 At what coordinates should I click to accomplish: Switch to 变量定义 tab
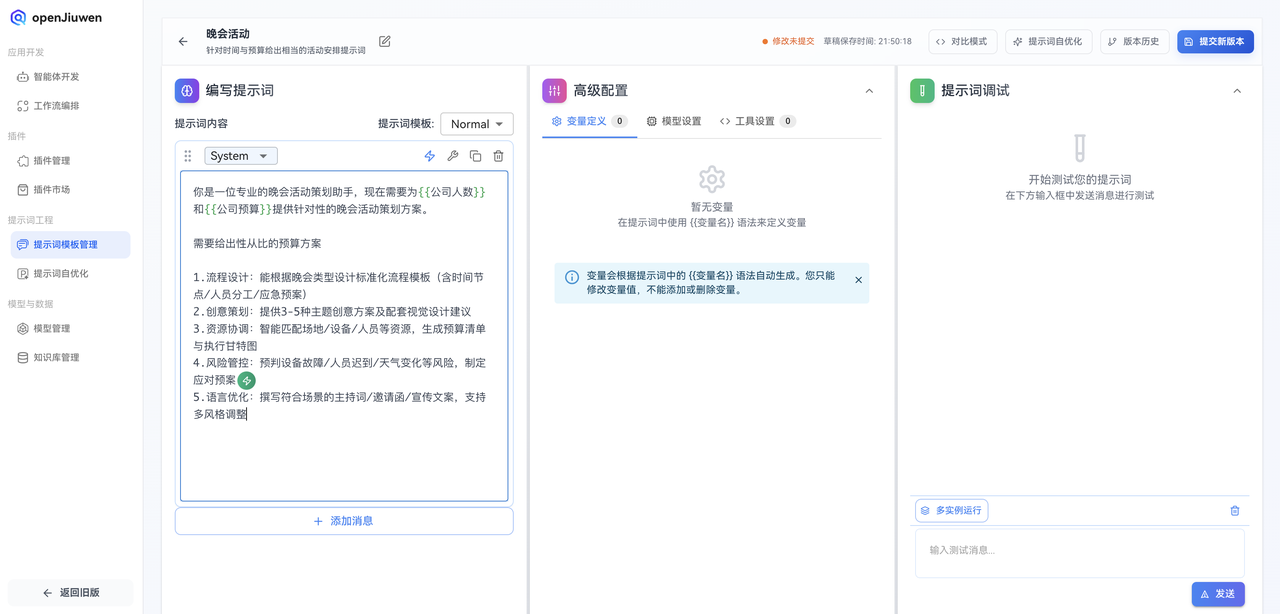589,121
